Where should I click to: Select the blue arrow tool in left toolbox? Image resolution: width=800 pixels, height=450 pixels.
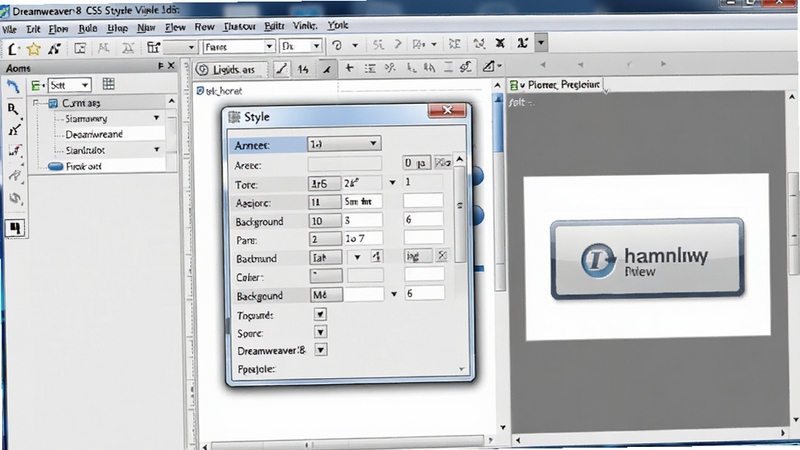pos(13,86)
